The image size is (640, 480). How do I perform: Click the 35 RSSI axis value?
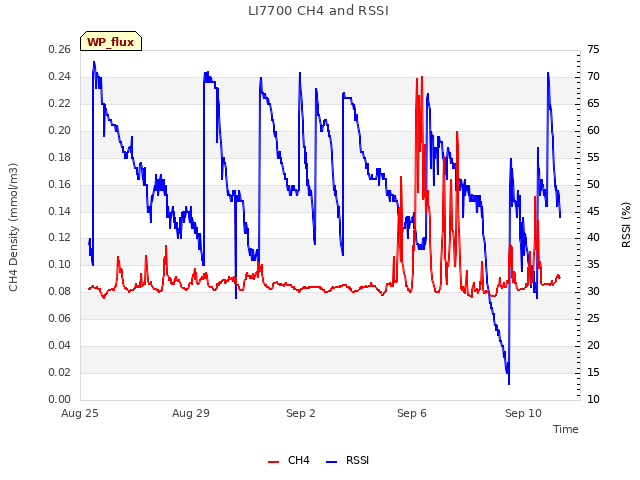point(593,264)
